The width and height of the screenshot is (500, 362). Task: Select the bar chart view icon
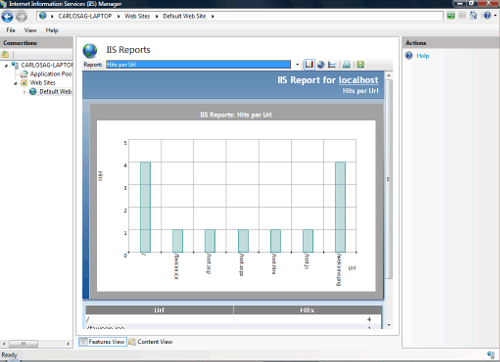(x=309, y=64)
